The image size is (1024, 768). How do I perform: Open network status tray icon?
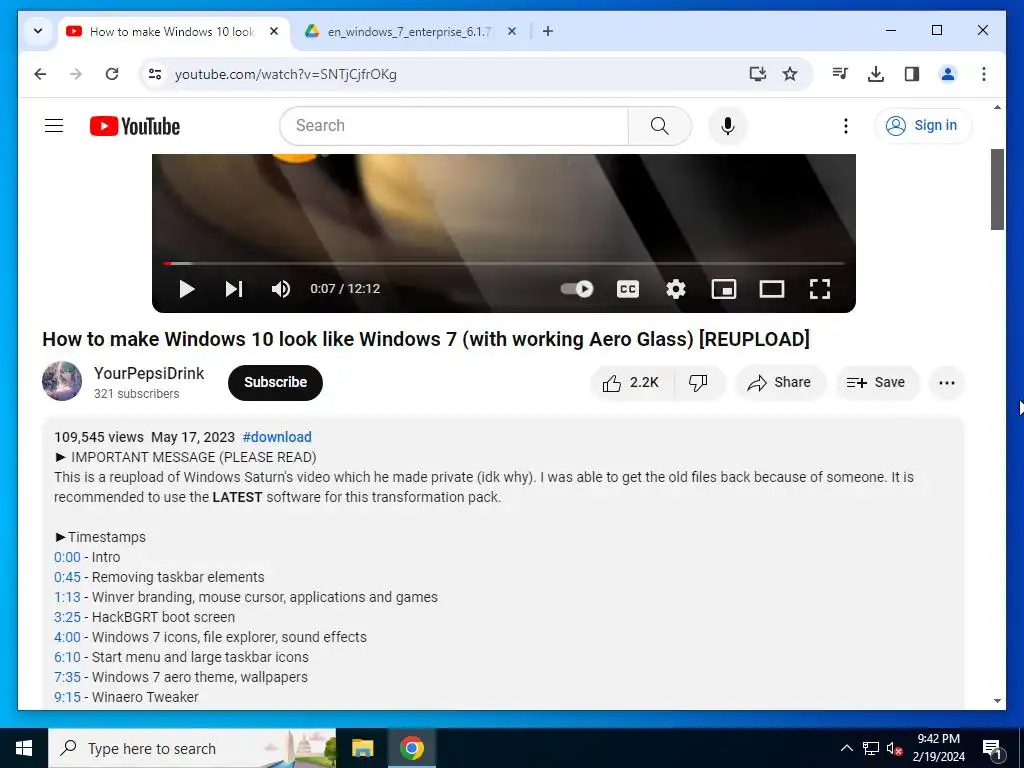pos(871,748)
